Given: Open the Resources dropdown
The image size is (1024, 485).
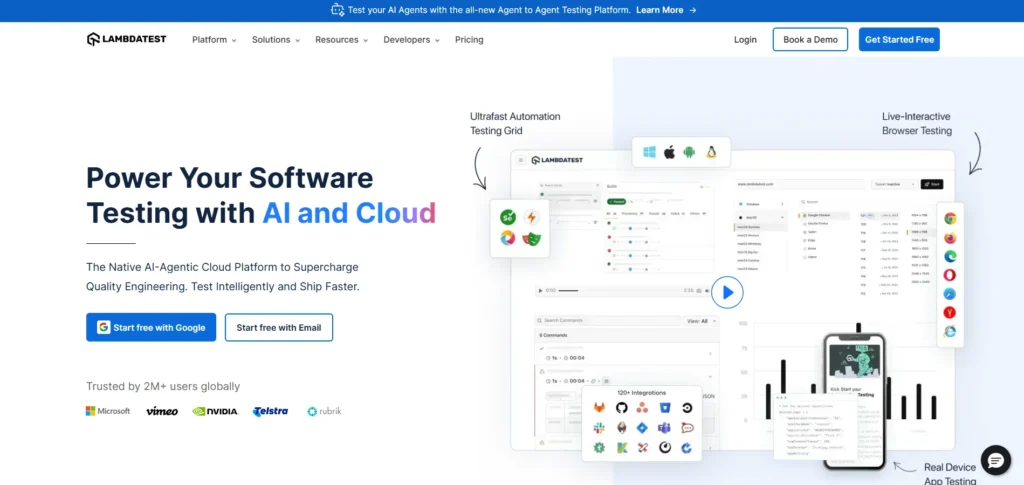Looking at the screenshot, I should click(x=342, y=40).
